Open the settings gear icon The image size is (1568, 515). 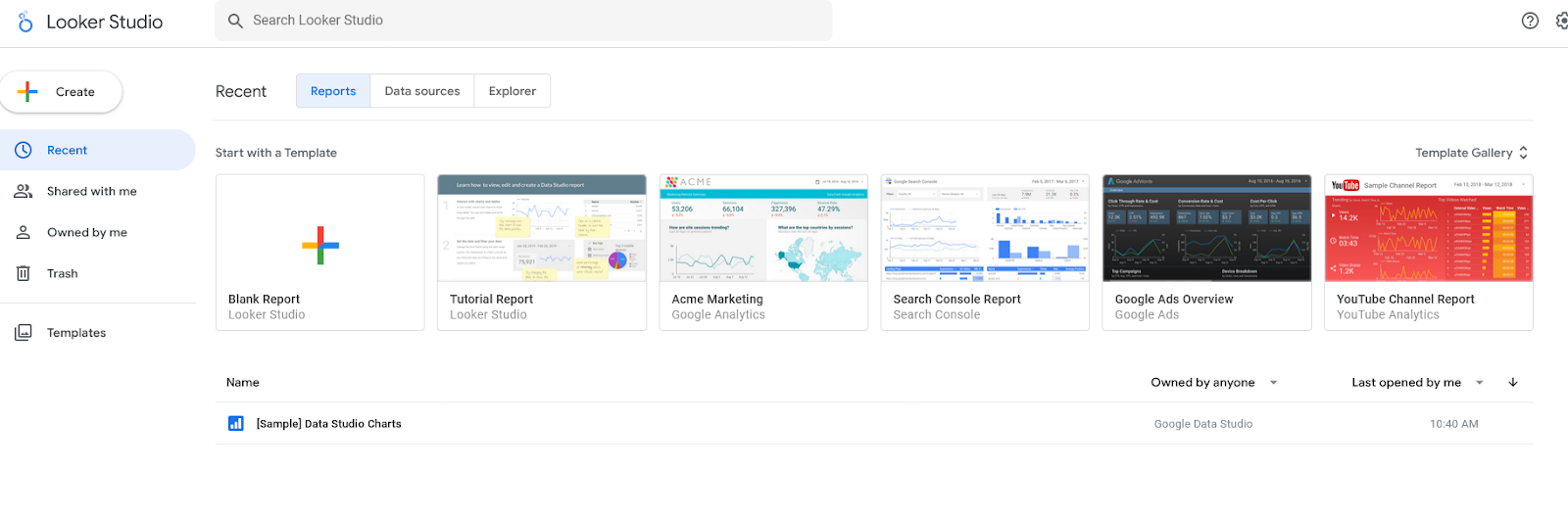pyautogui.click(x=1562, y=21)
